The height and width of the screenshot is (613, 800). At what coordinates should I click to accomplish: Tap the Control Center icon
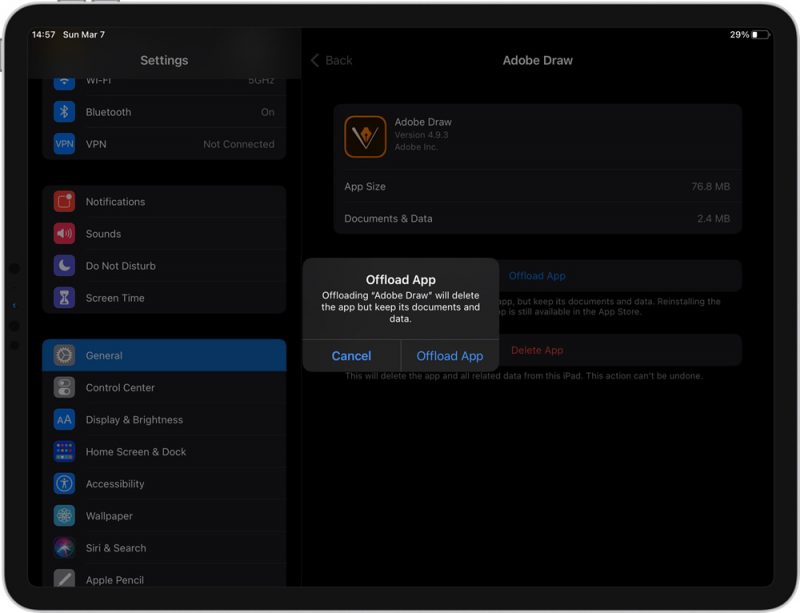coord(64,388)
